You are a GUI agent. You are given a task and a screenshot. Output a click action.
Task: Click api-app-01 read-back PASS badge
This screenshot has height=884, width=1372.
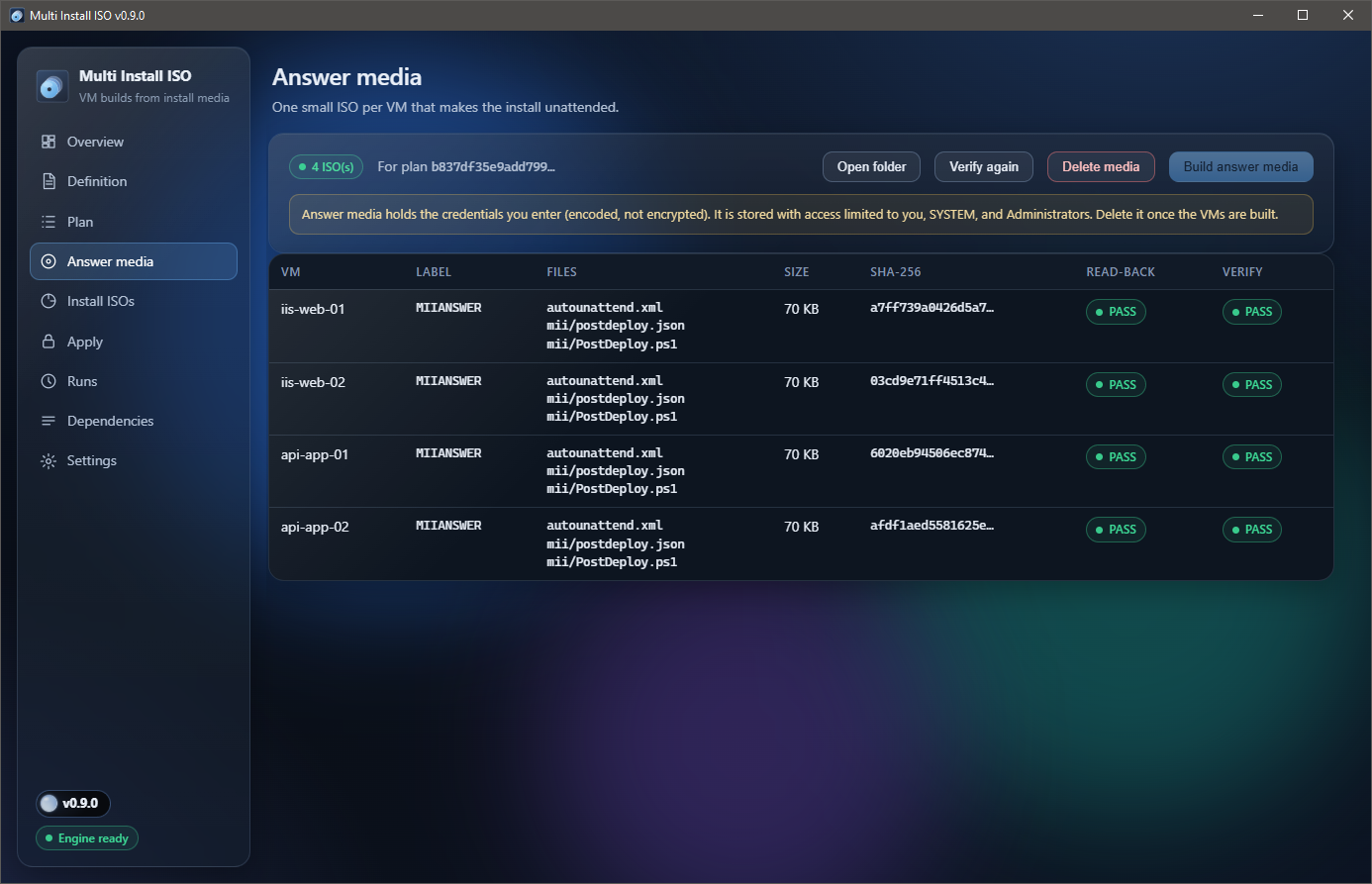point(1116,457)
